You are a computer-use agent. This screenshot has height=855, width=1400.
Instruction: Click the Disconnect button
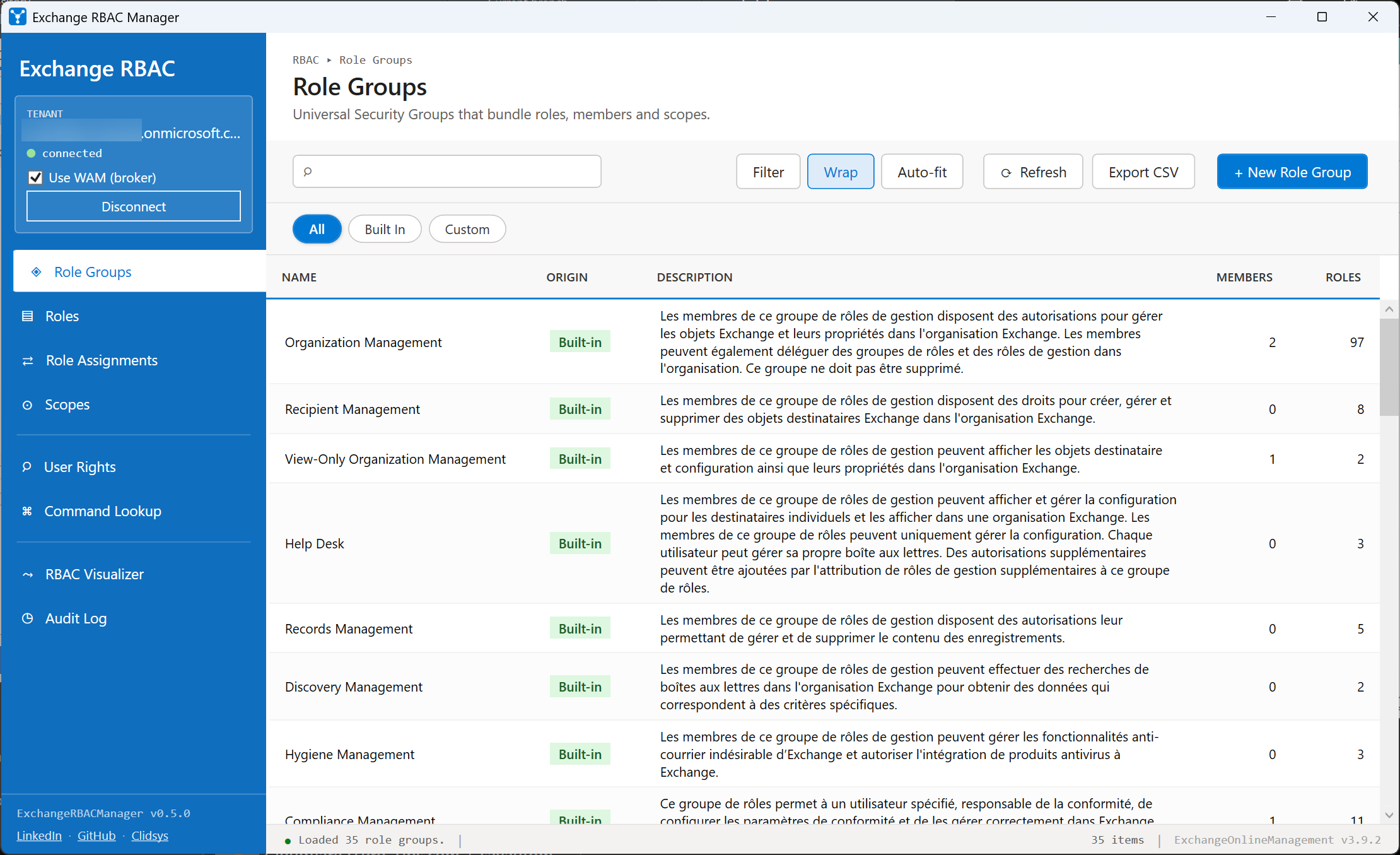(134, 206)
